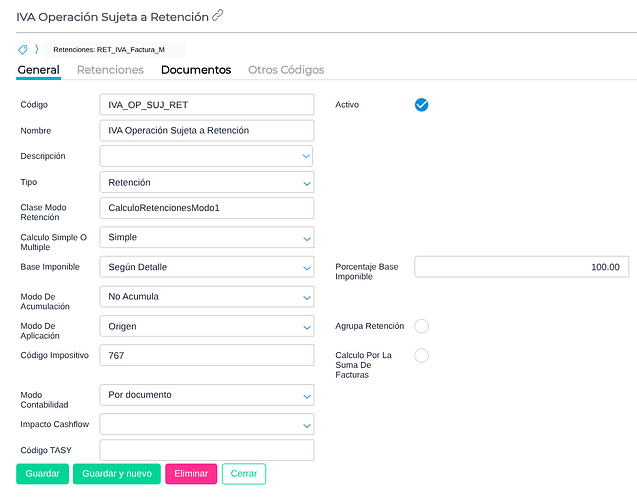Open the Base Imponible dropdown
Image resolution: width=637 pixels, height=500 pixels.
click(206, 267)
